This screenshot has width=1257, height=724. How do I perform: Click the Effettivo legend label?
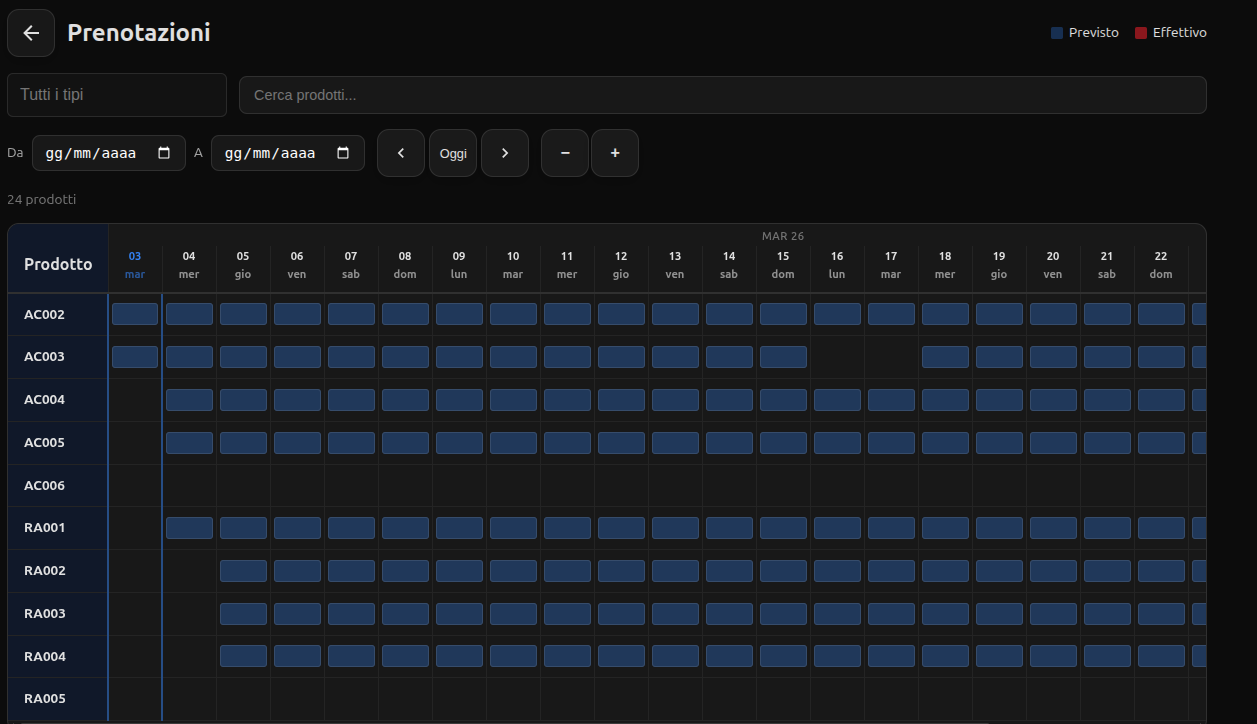[1180, 33]
